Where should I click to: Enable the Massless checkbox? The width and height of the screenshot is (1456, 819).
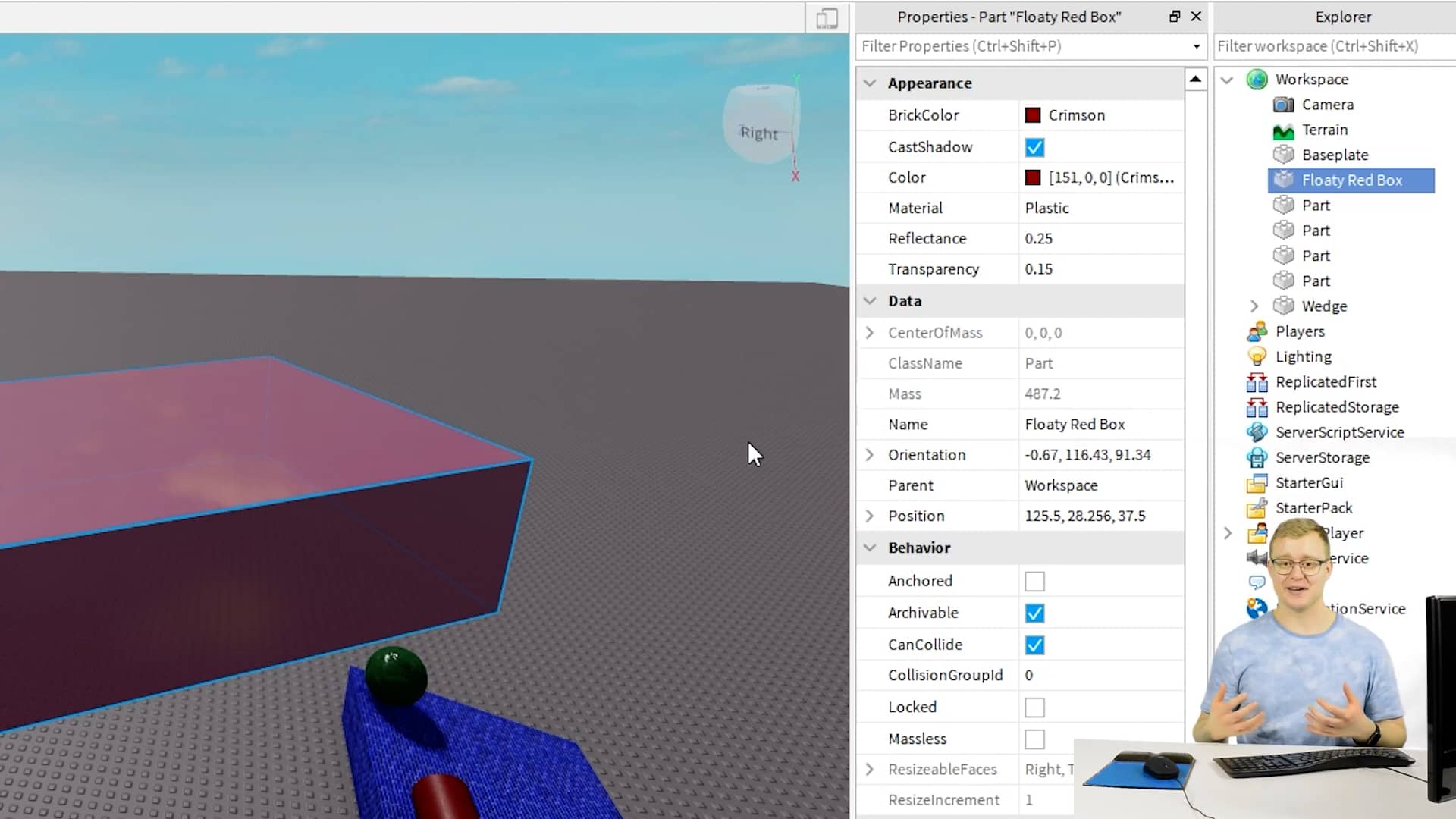tap(1034, 738)
